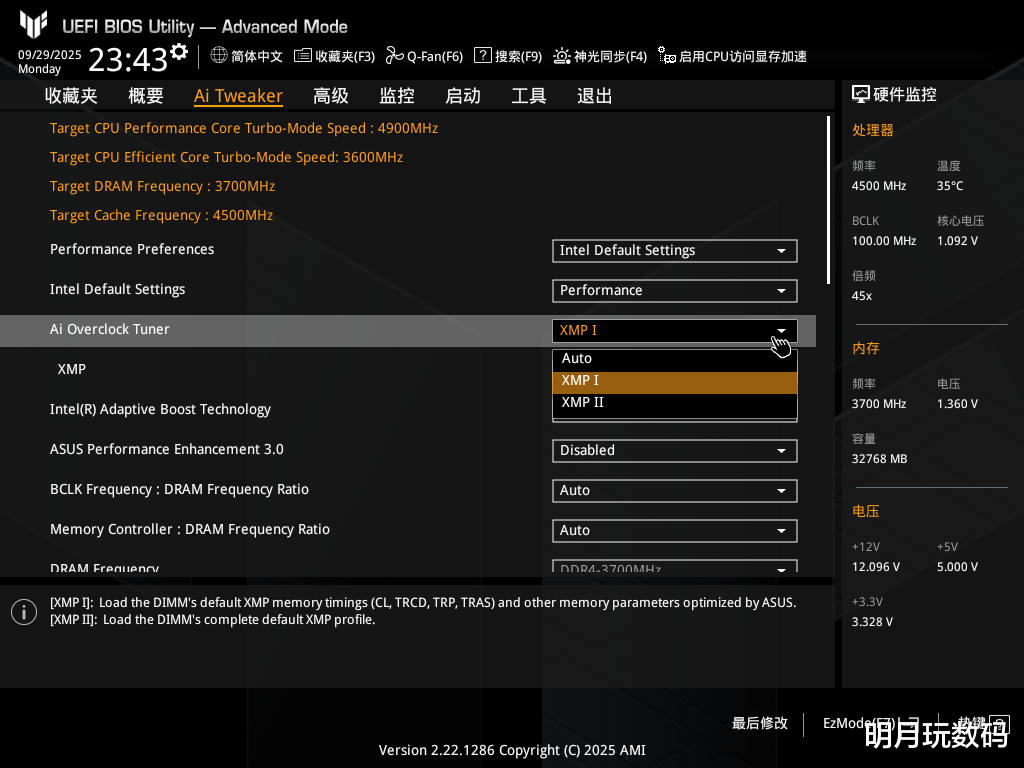Image resolution: width=1024 pixels, height=768 pixels.
Task: Click the 35°C temperature value
Action: (x=950, y=186)
